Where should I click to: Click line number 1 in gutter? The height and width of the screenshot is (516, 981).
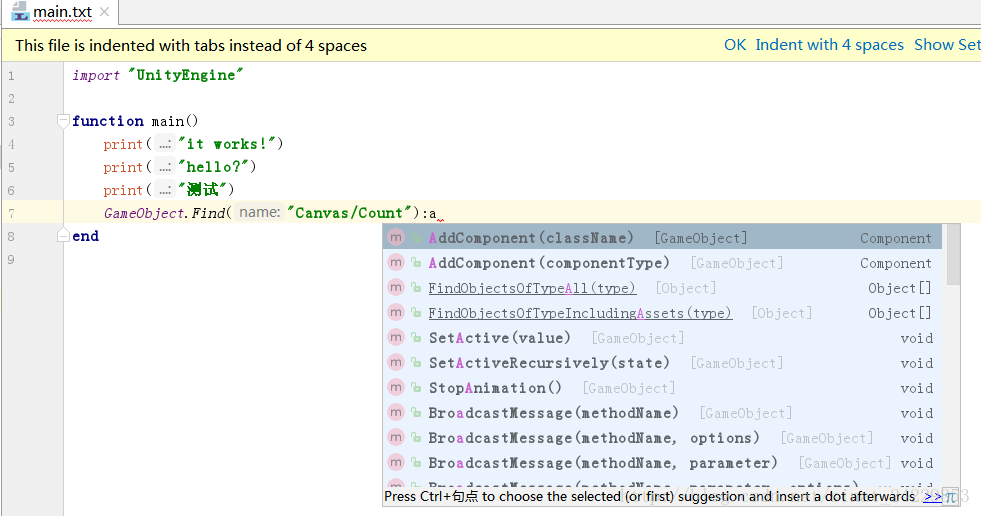(11, 76)
